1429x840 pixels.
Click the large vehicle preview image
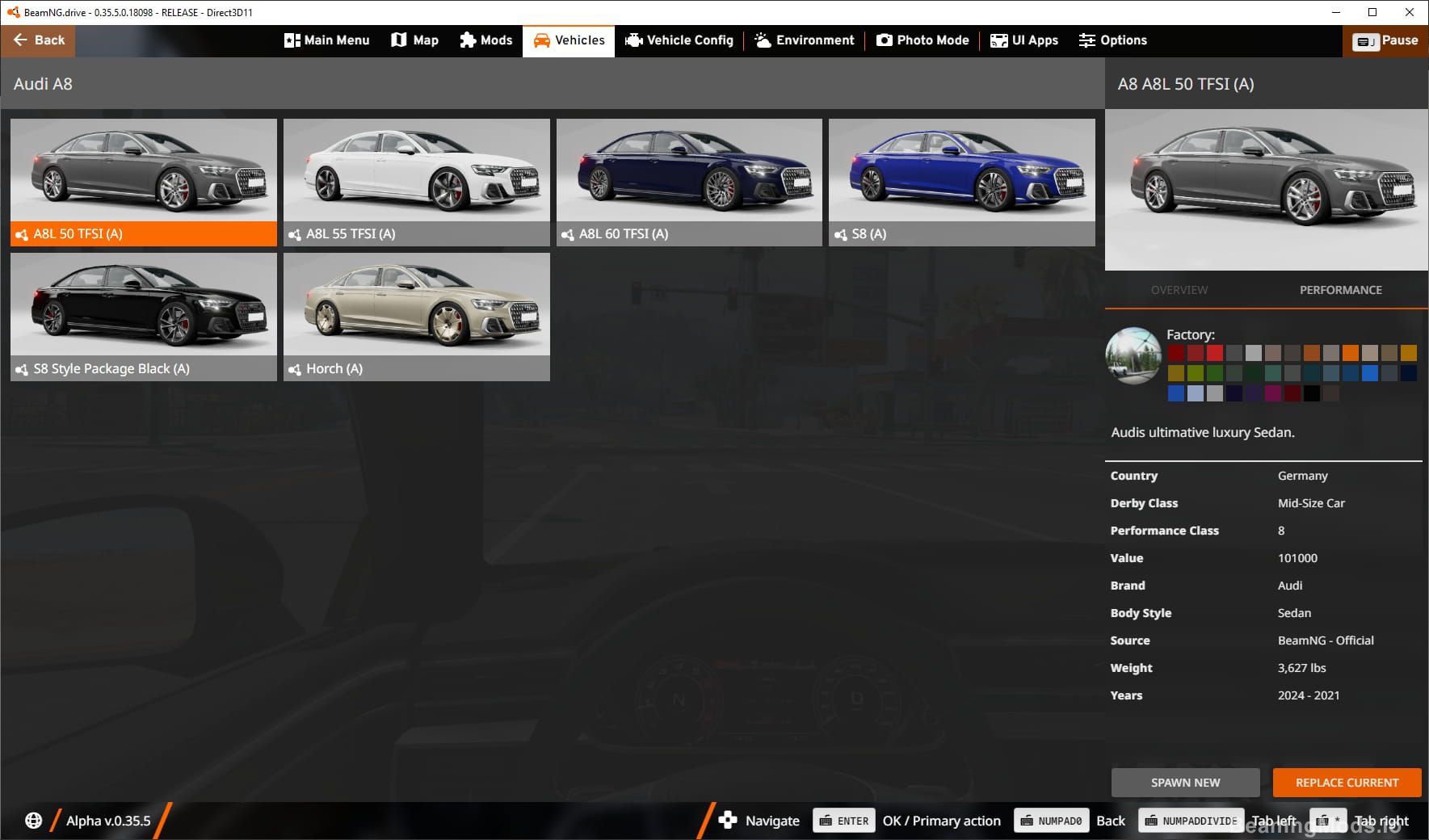click(x=1267, y=190)
